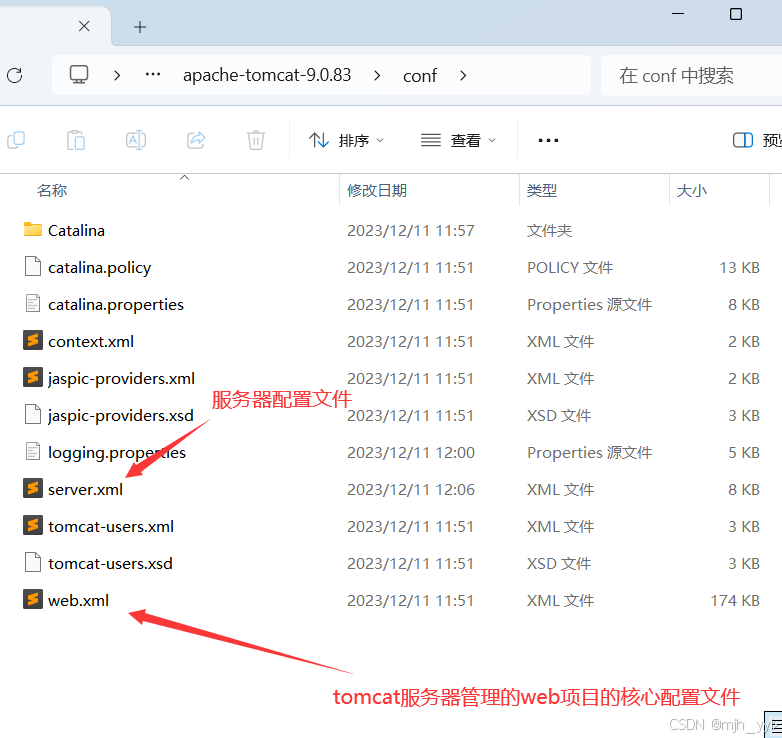Image resolution: width=782 pixels, height=738 pixels.
Task: Select the web.xml Sublime icon
Action: [x=33, y=599]
